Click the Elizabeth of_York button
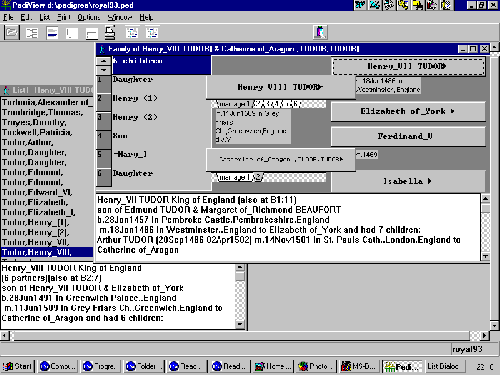 [x=408, y=111]
